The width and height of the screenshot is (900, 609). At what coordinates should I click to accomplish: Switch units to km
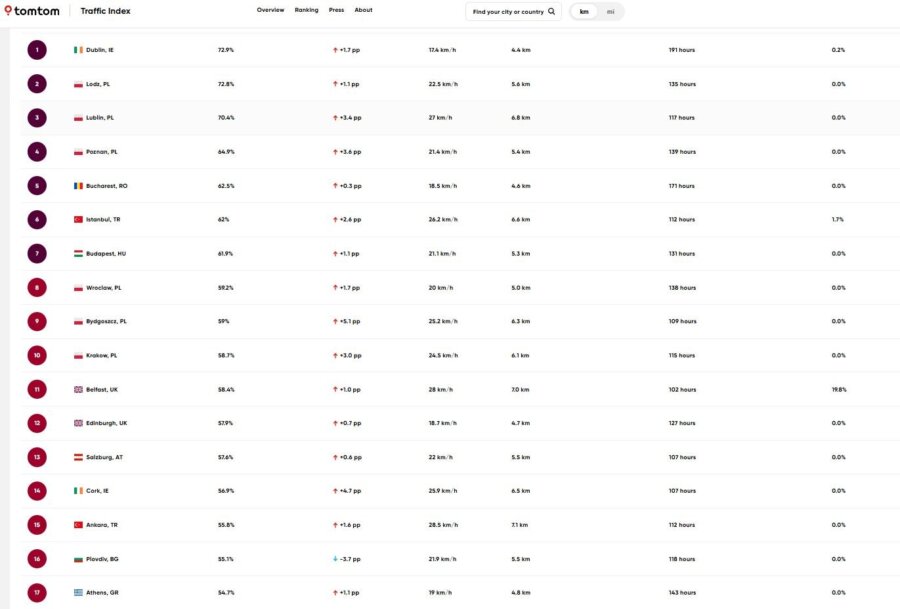584,12
